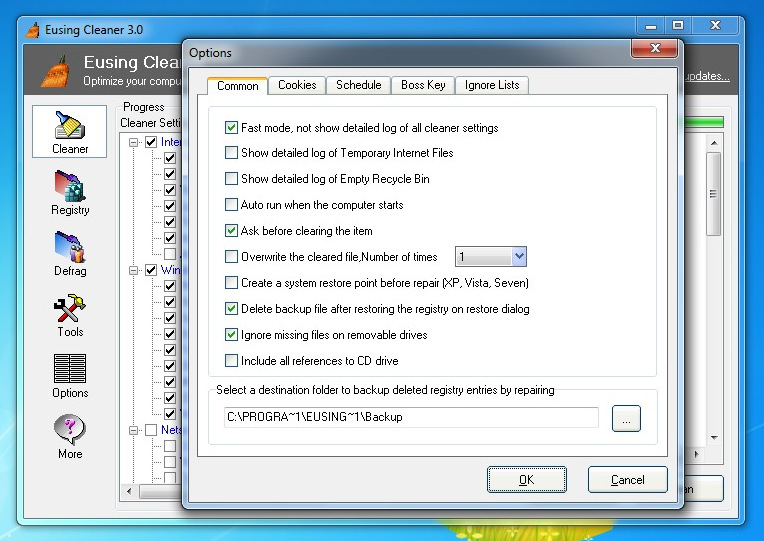Screen dimensions: 764x541
Task: Enable detailed log of Empty Recycle Bin
Action: pyautogui.click(x=231, y=178)
